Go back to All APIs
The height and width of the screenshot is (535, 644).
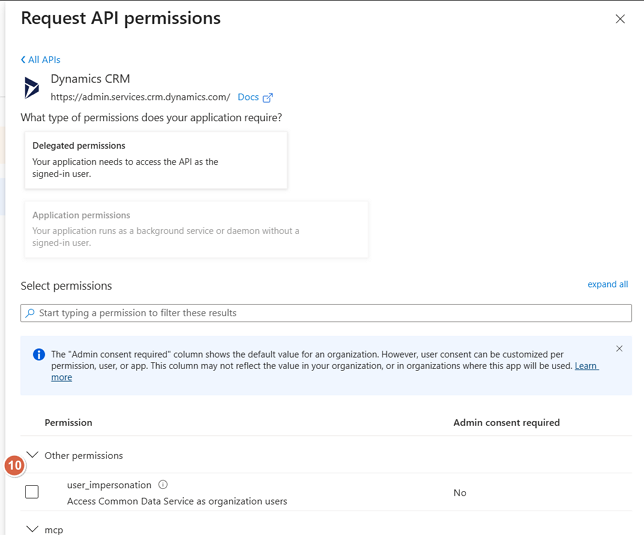coord(44,60)
